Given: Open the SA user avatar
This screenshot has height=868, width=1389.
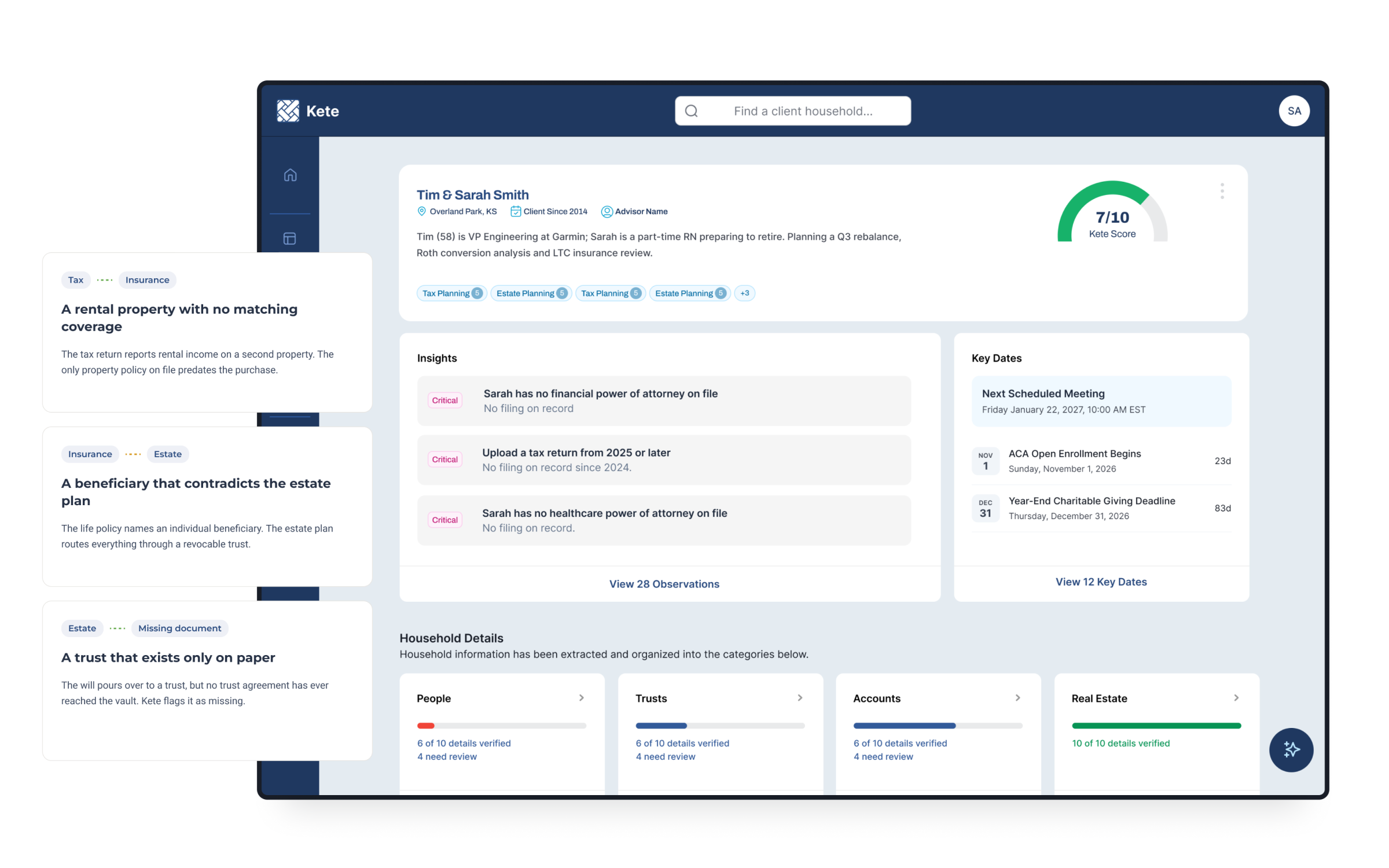Looking at the screenshot, I should click(x=1294, y=111).
